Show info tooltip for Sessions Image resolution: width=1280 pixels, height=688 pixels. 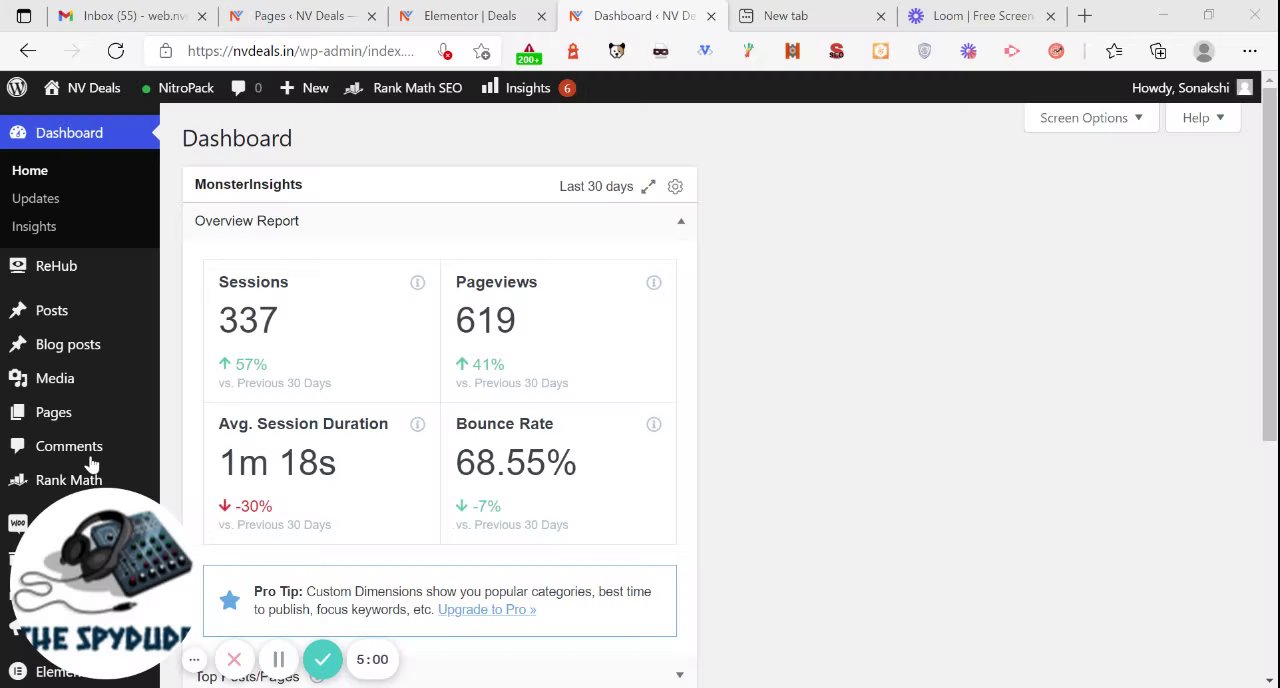[x=417, y=283]
